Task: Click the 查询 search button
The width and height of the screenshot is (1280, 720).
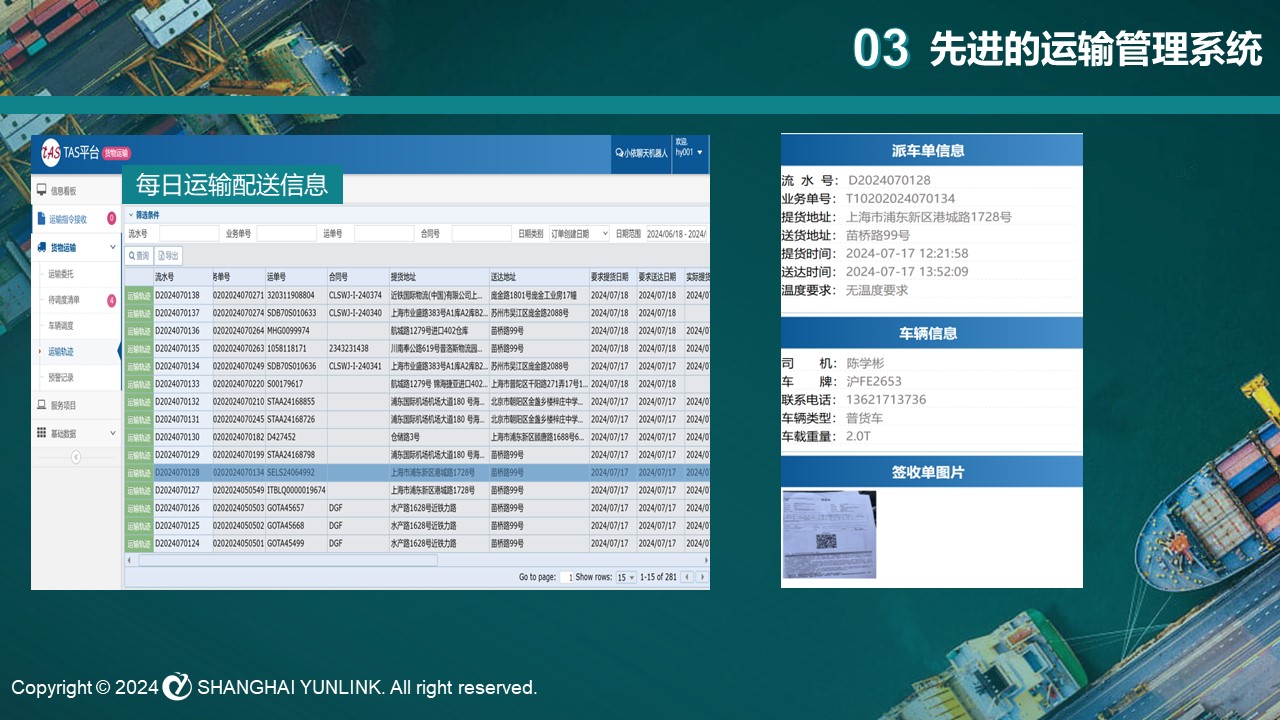Action: [138, 256]
